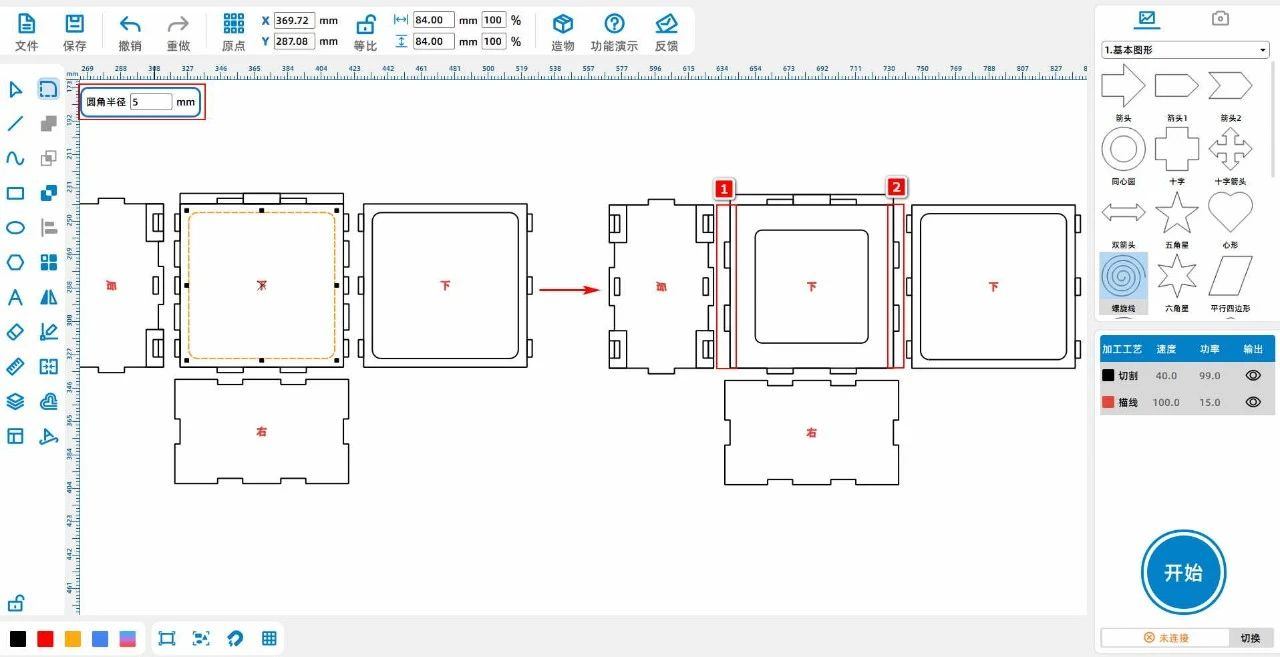Switch to the camera tab in right panel
1280x657 pixels.
click(x=1220, y=18)
